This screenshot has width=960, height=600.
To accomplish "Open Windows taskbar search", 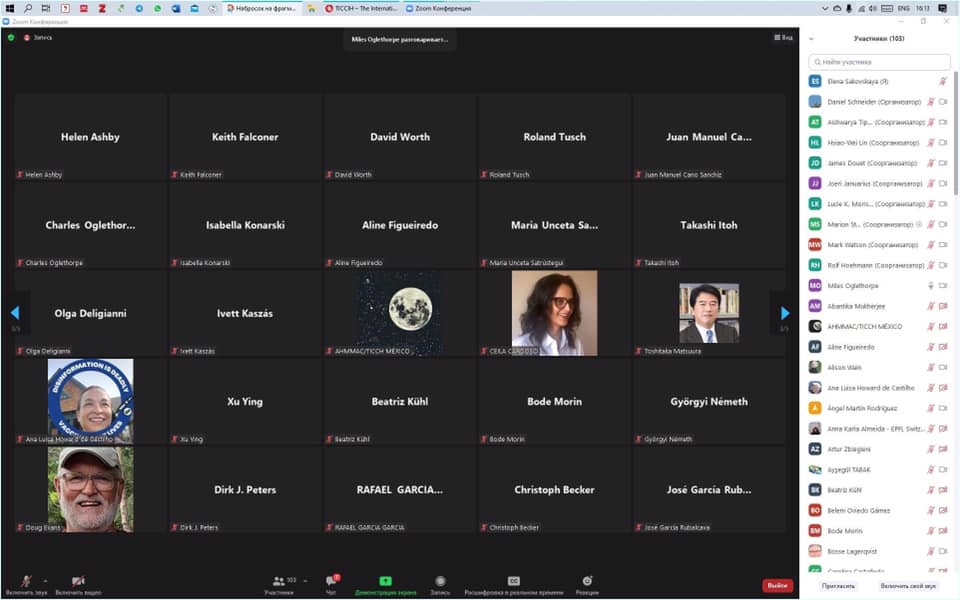I will (28, 9).
